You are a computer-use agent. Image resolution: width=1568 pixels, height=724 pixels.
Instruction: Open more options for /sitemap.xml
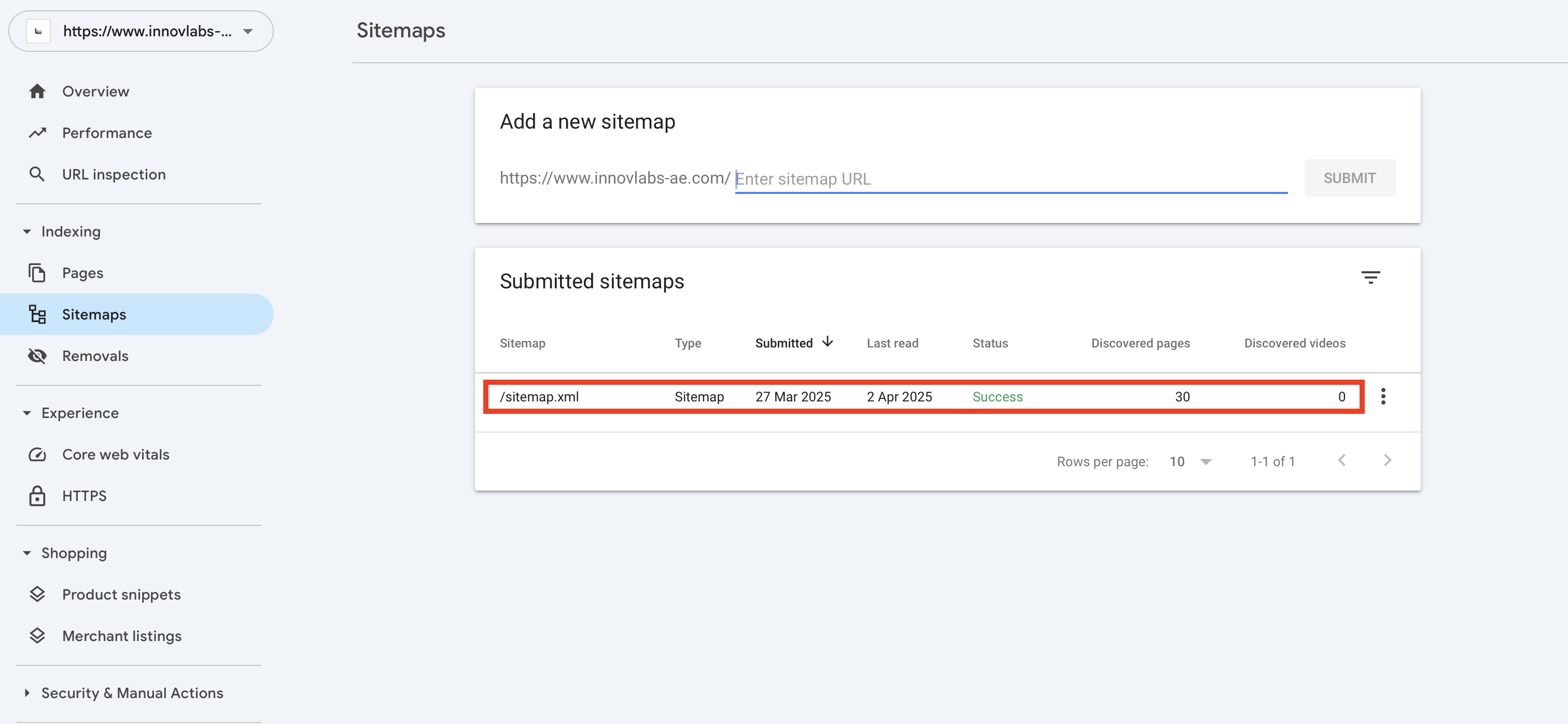[1383, 396]
